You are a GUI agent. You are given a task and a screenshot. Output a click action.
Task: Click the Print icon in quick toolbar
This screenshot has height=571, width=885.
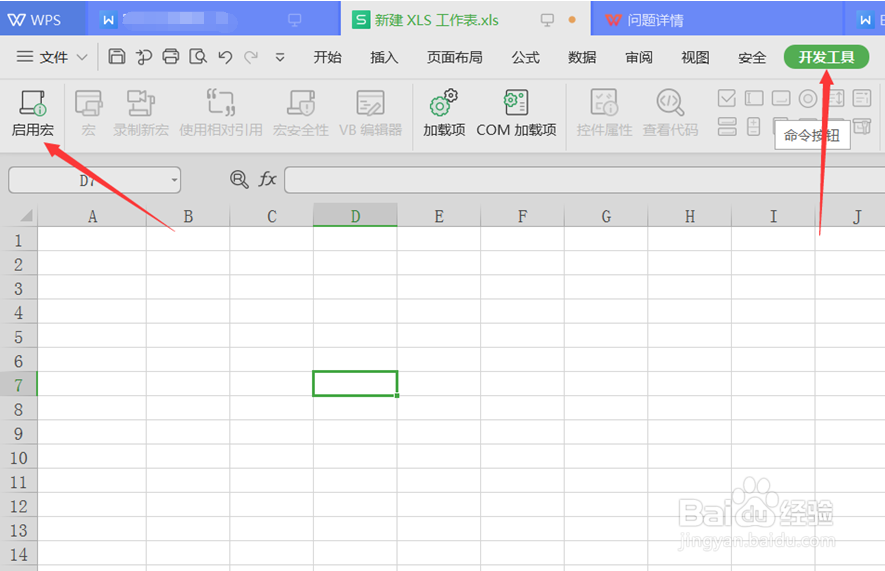170,56
